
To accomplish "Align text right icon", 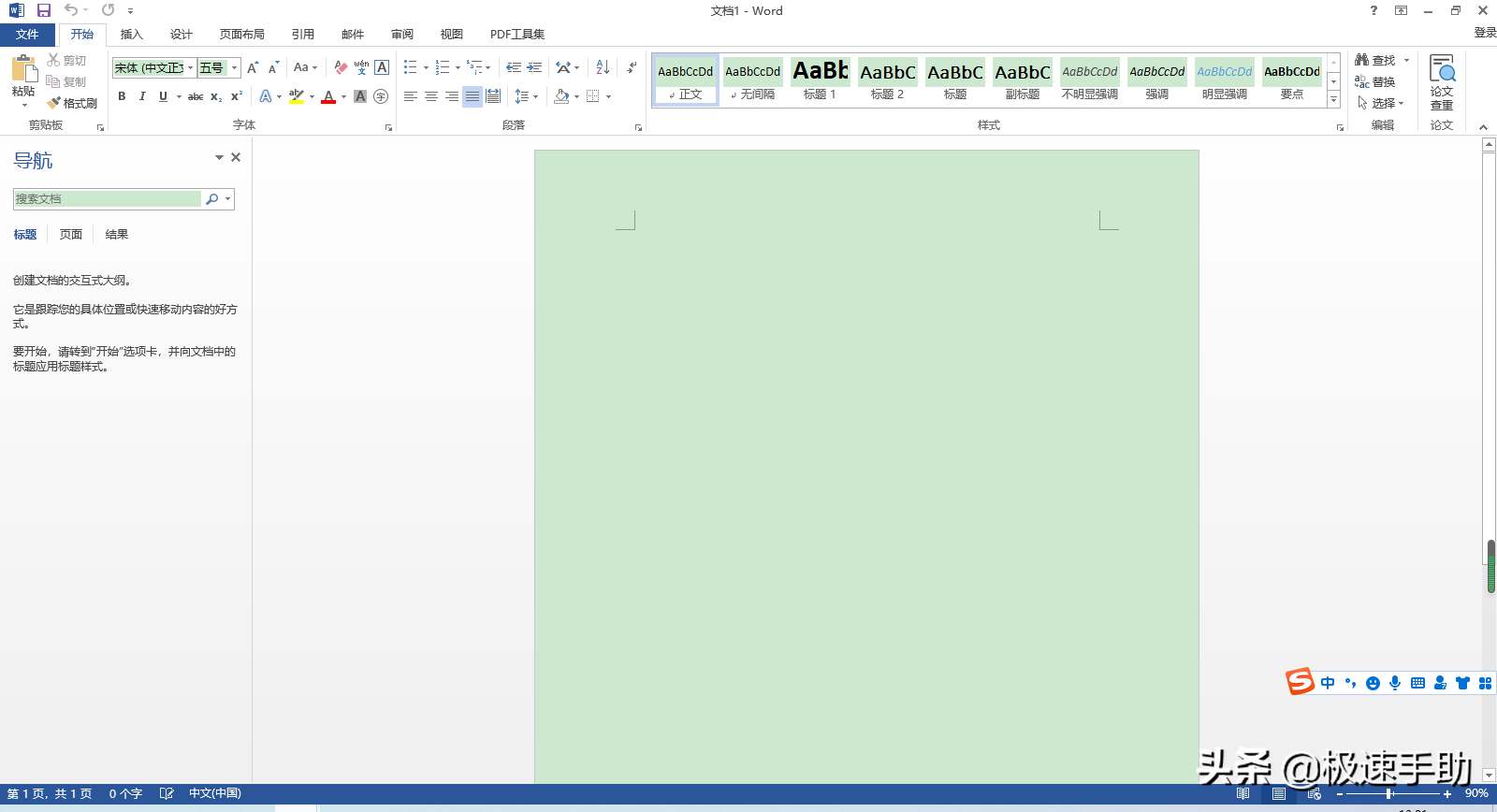I will pos(452,96).
